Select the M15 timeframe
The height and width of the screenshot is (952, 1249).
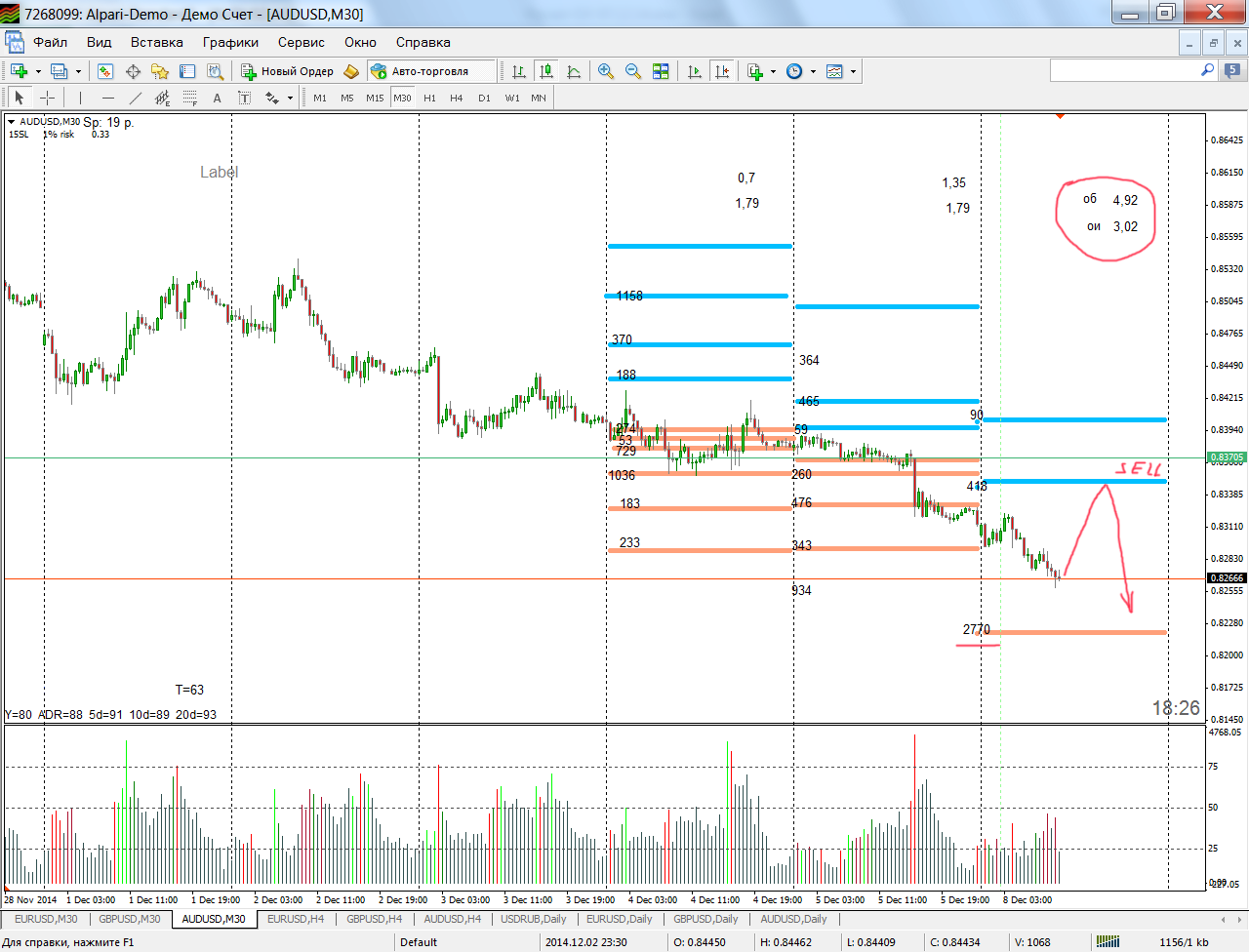[x=375, y=98]
